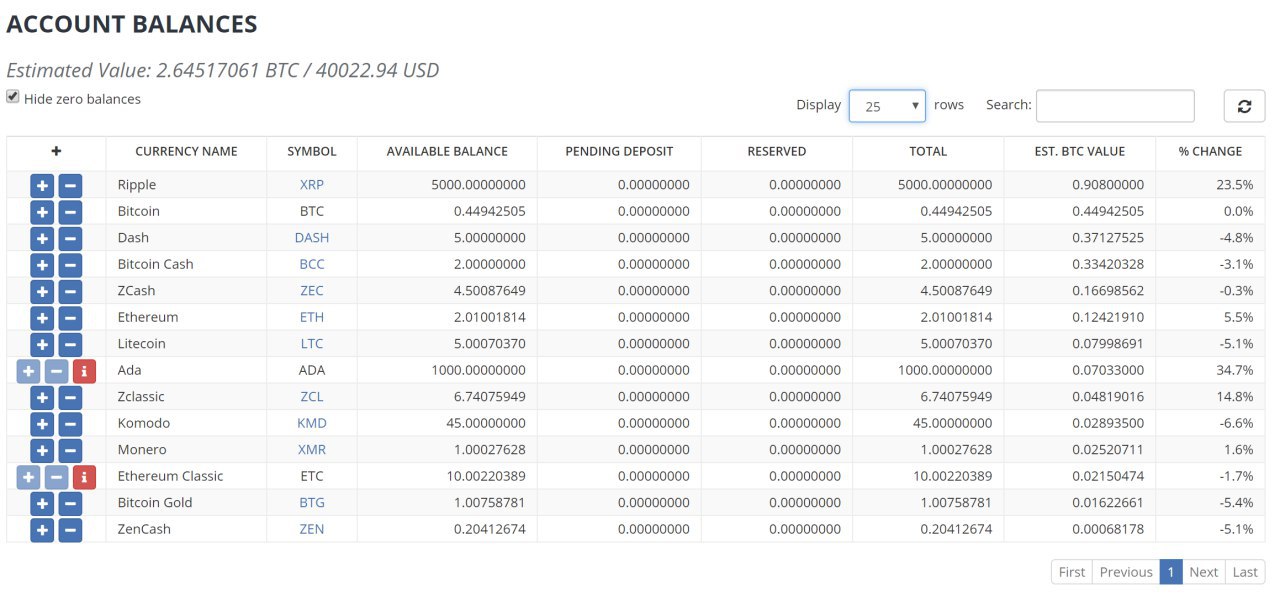This screenshot has height=606, width=1280.
Task: Click the plus icon for Komodo
Action: click(42, 423)
